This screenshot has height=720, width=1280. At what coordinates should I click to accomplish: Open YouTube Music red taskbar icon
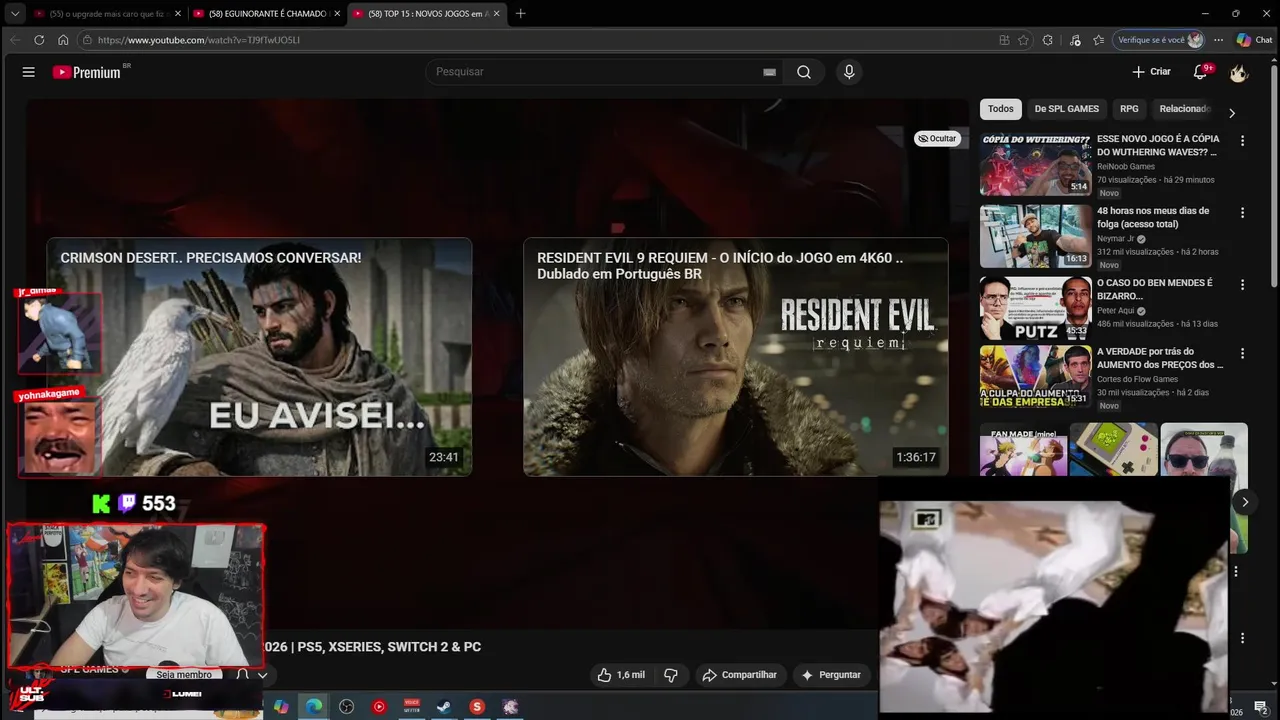pos(379,707)
